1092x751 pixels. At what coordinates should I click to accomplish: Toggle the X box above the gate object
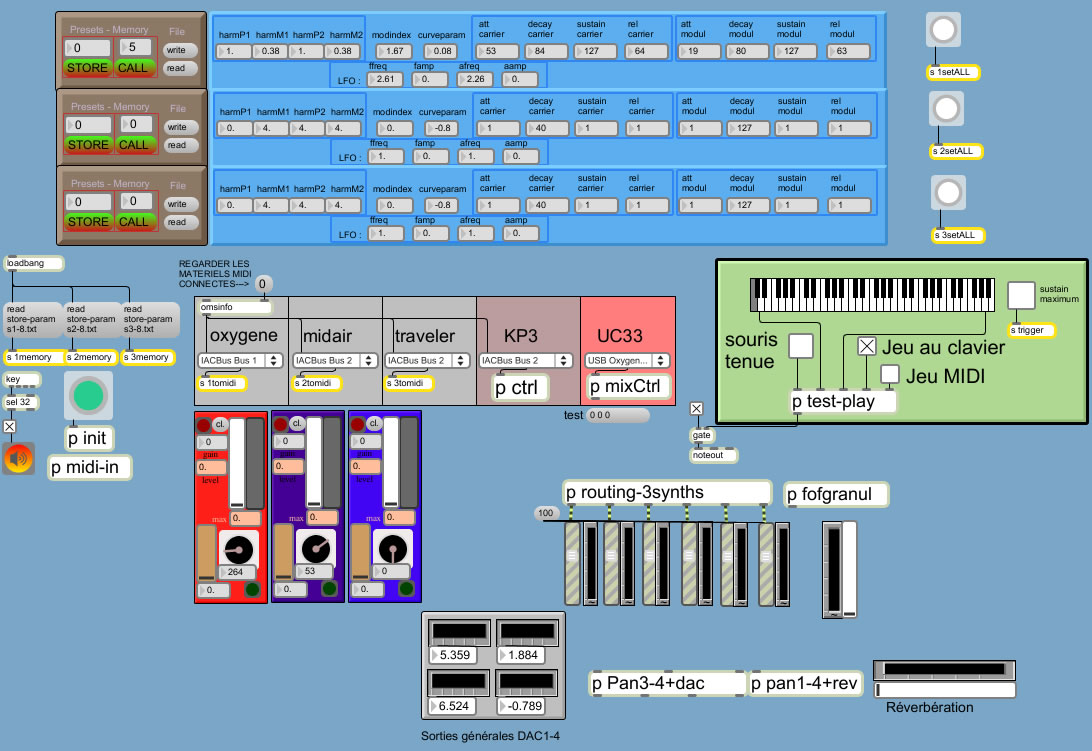(x=696, y=408)
